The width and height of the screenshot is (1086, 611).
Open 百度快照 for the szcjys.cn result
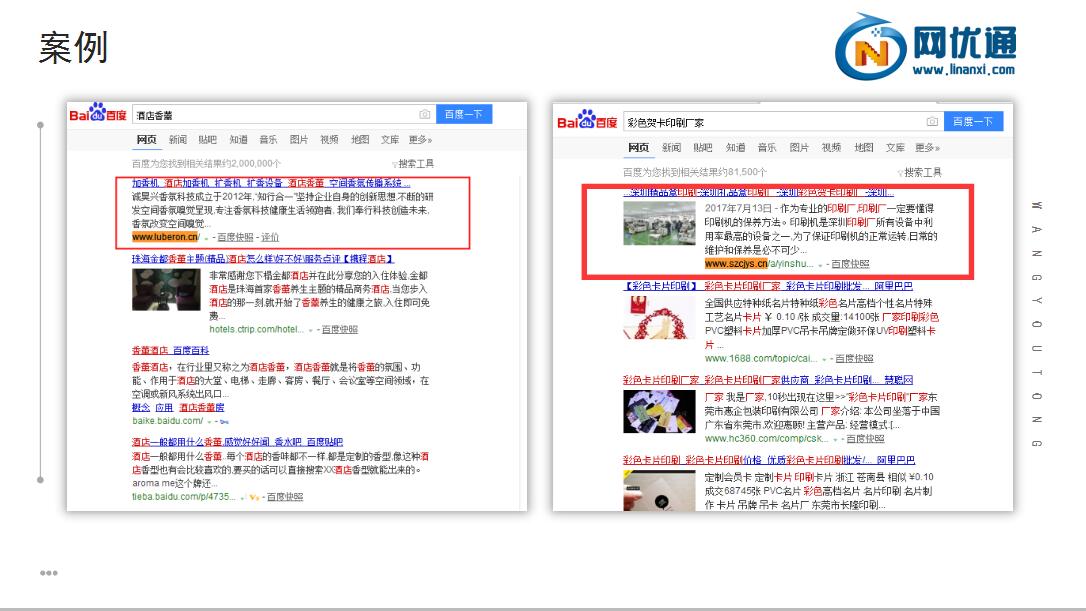(850, 264)
